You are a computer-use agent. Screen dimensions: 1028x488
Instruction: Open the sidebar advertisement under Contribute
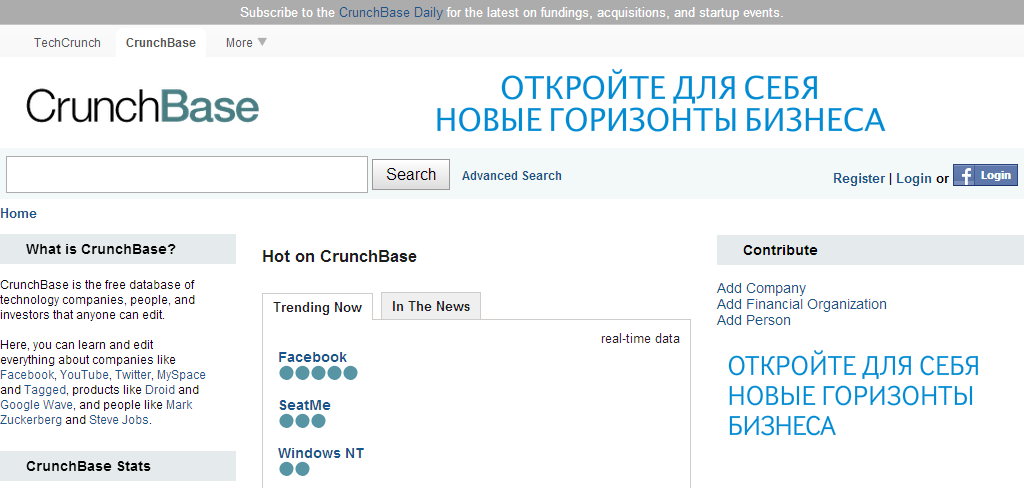pyautogui.click(x=854, y=396)
